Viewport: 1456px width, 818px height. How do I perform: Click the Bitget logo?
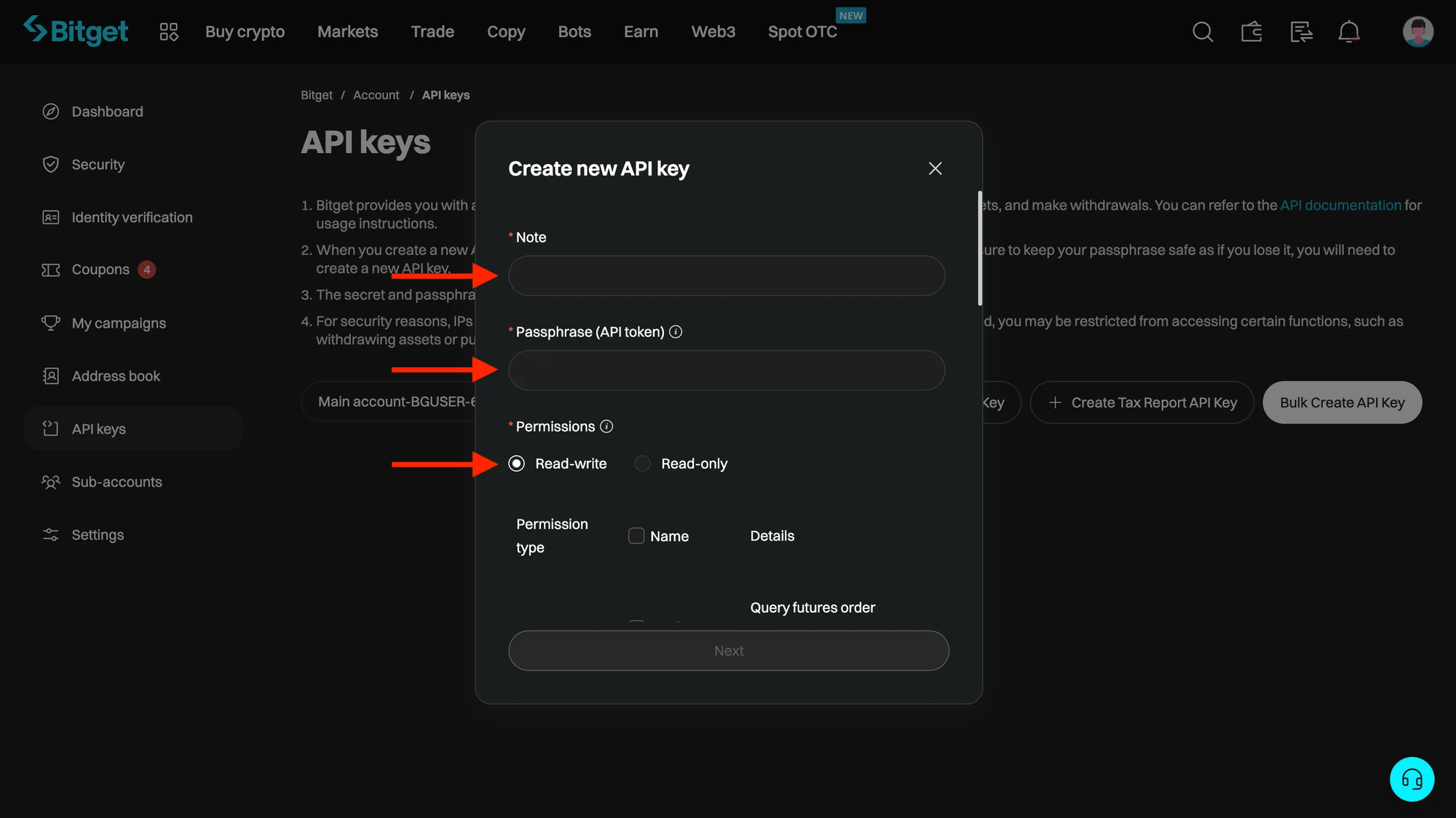[x=76, y=31]
